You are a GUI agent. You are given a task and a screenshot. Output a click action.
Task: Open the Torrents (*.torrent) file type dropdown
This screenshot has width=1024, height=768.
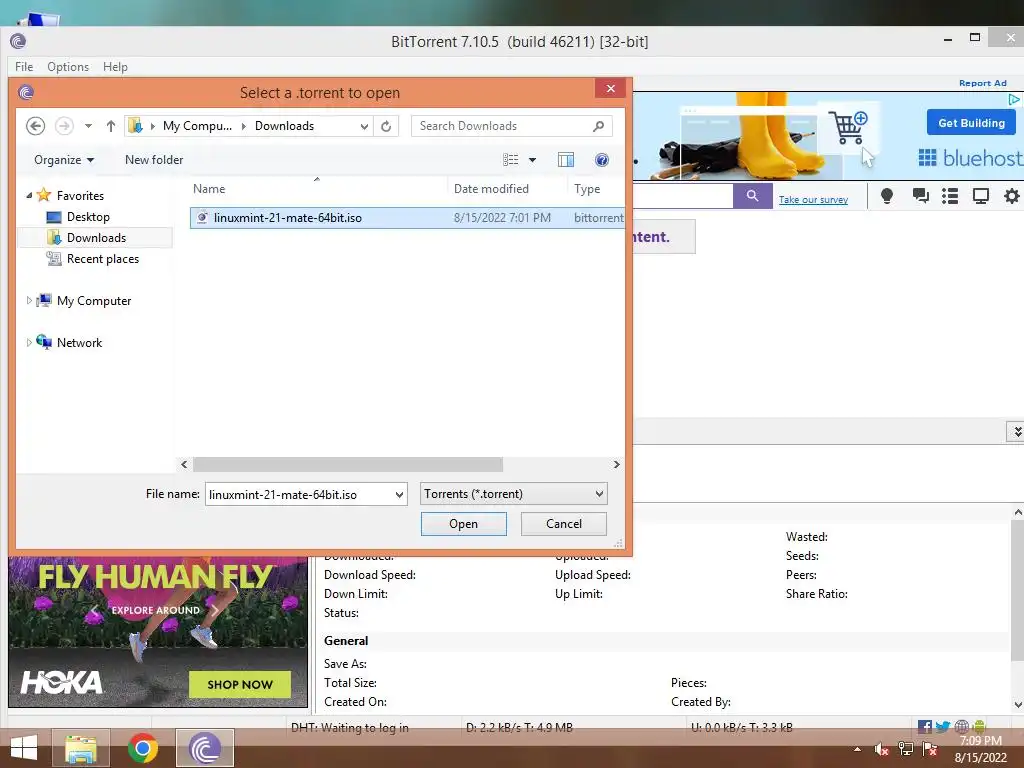pos(513,494)
